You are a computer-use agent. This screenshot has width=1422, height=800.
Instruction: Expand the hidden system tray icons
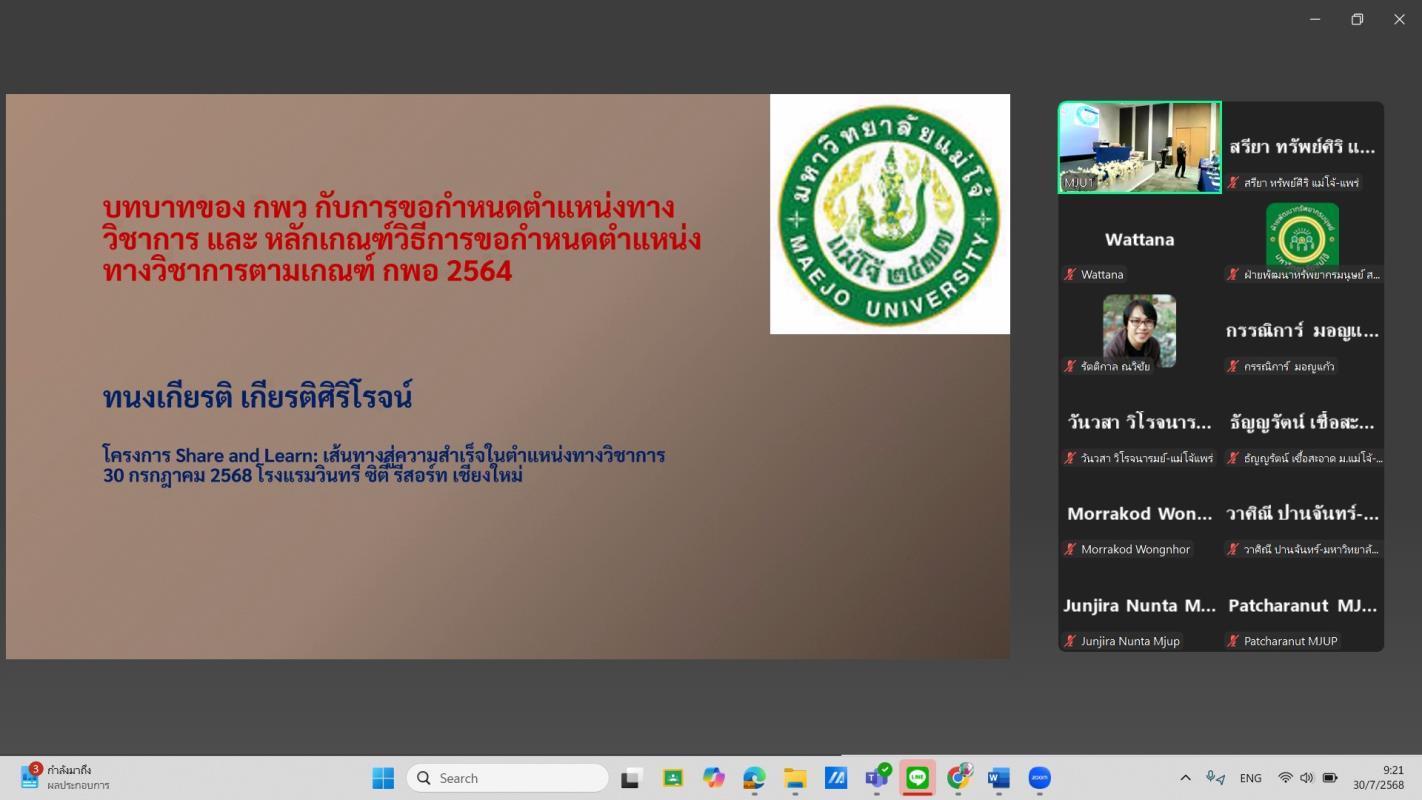1185,778
